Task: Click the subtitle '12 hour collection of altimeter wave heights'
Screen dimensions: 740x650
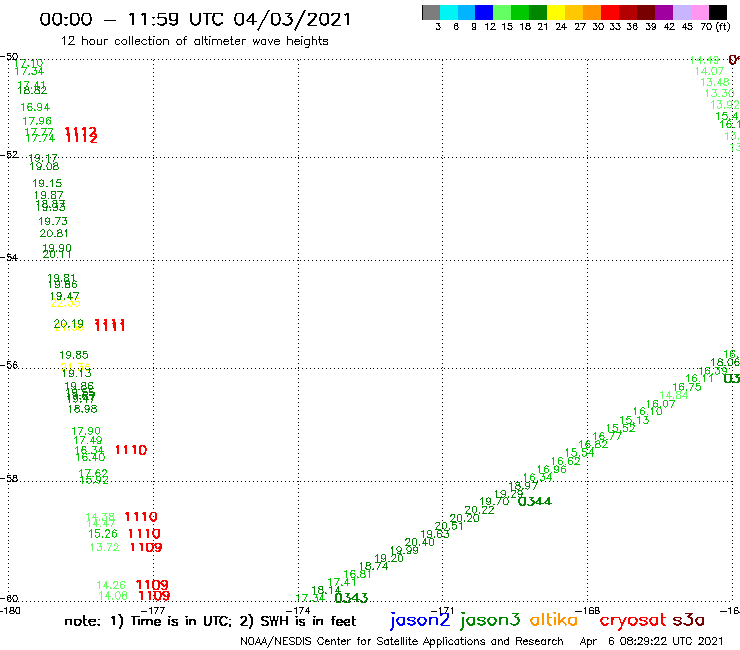Action: [x=194, y=41]
